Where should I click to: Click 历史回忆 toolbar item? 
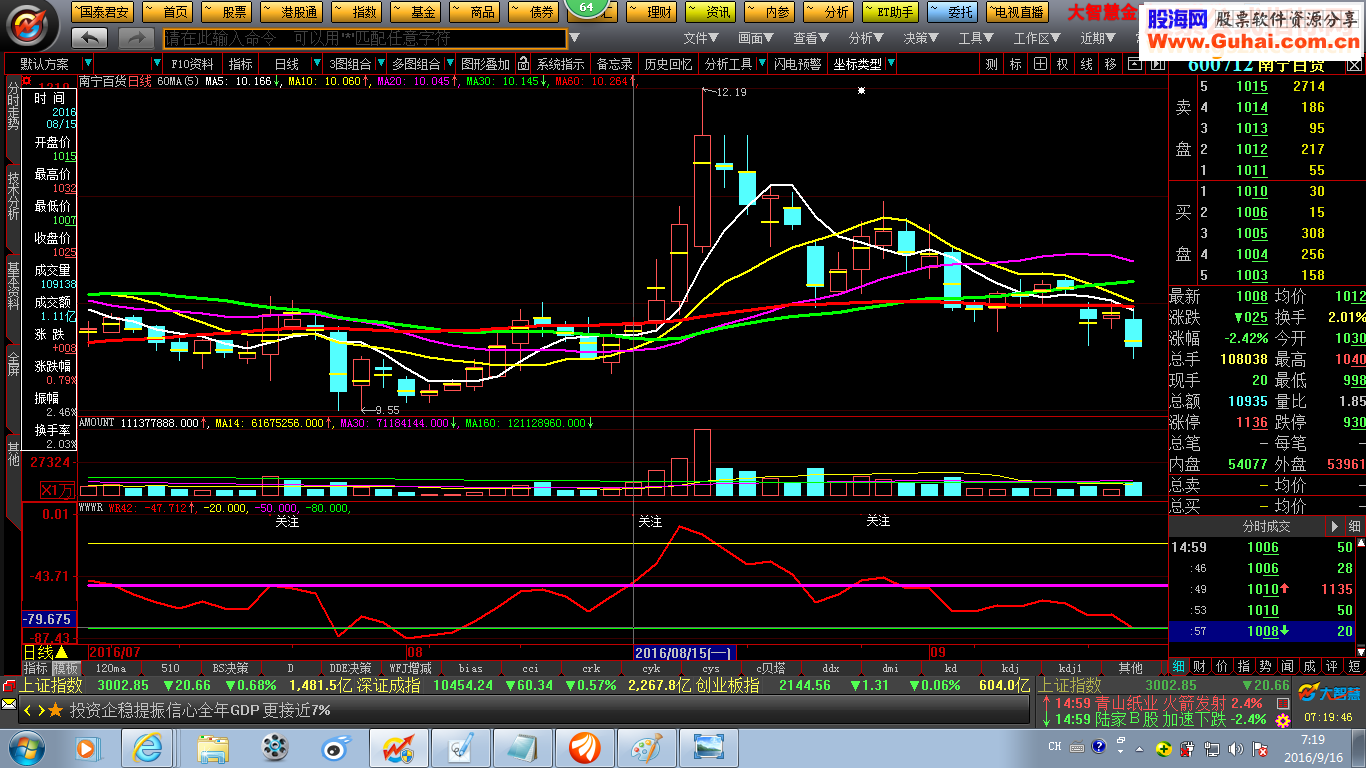coord(668,63)
